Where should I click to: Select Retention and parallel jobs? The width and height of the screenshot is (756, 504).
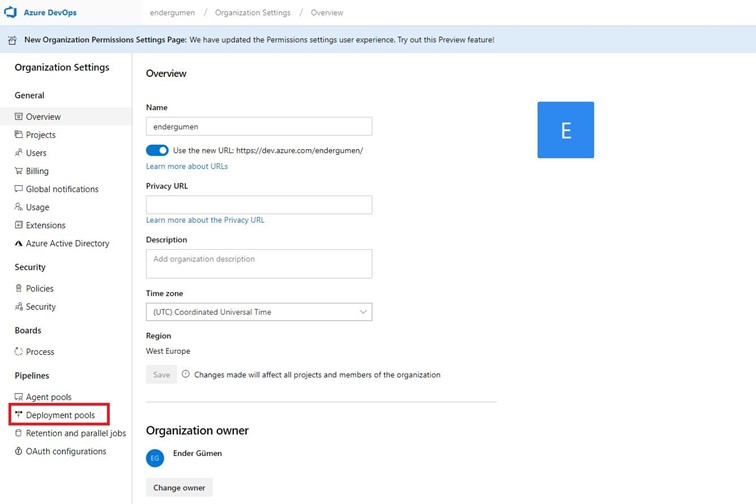point(75,433)
